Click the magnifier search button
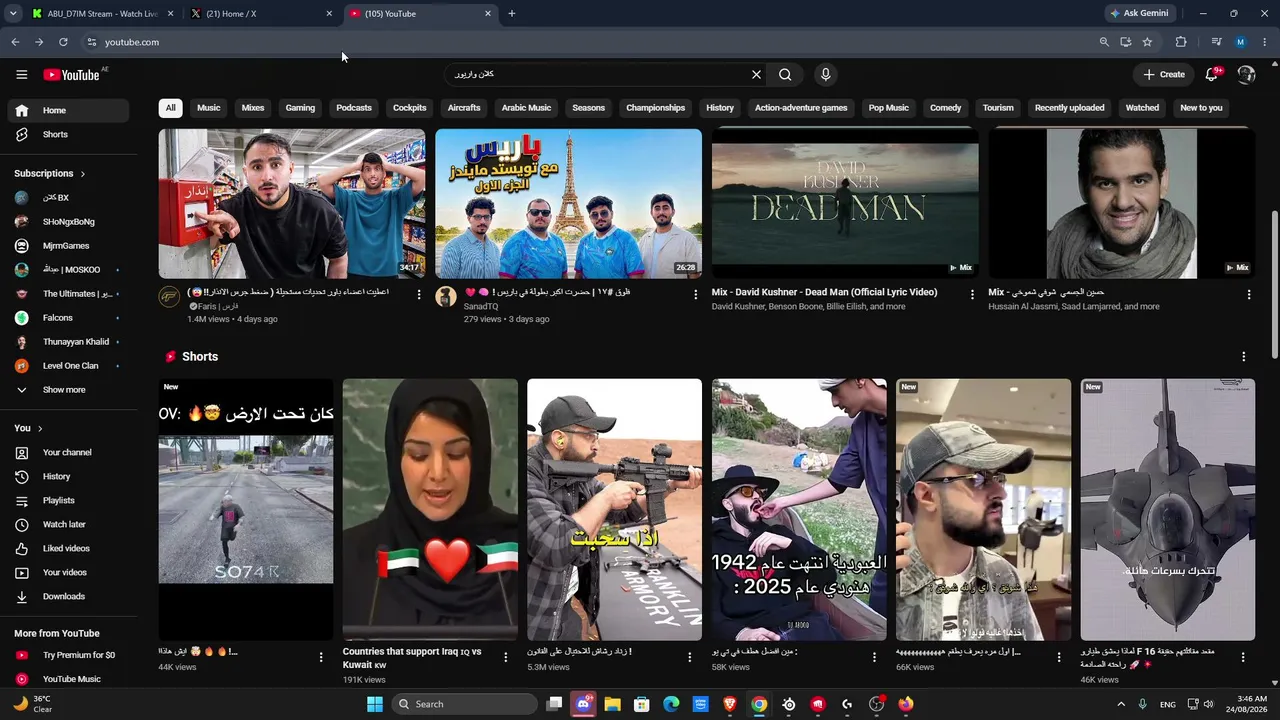The width and height of the screenshot is (1280, 720). pos(785,74)
